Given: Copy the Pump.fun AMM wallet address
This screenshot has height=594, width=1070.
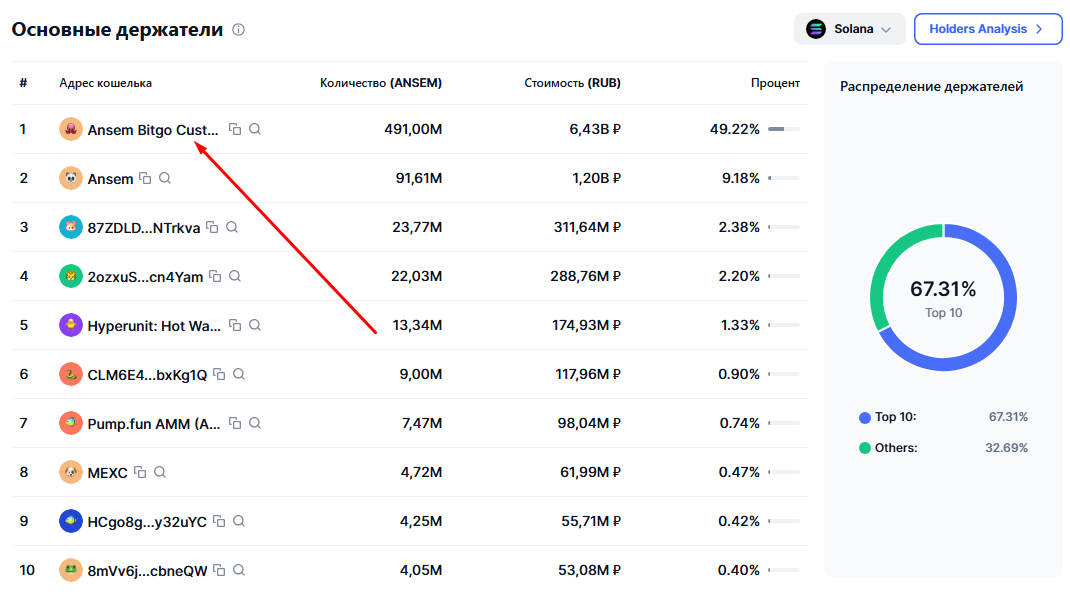Looking at the screenshot, I should [x=235, y=423].
